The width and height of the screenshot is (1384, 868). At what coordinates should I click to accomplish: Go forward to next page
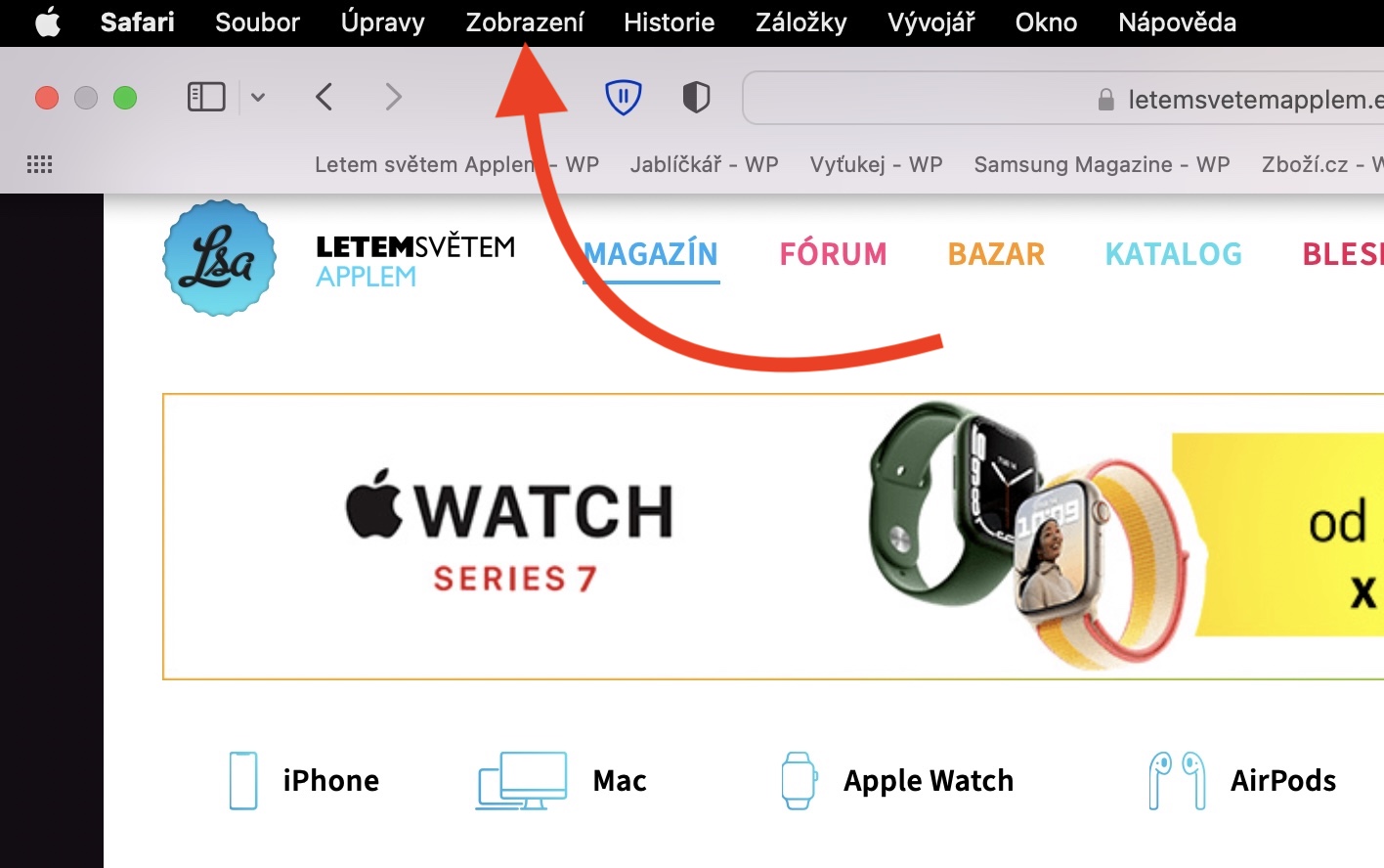(x=393, y=97)
